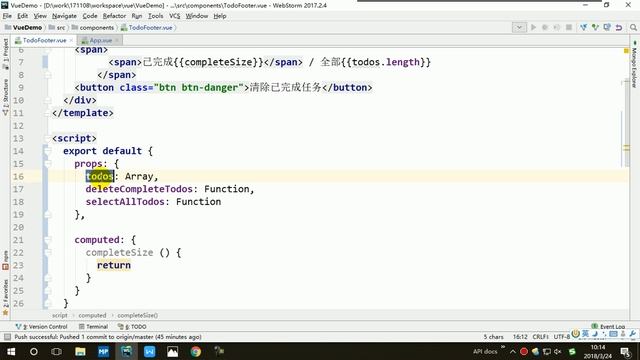Open File Explorer from the taskbar
This screenshot has width=640, height=360.
80,351
